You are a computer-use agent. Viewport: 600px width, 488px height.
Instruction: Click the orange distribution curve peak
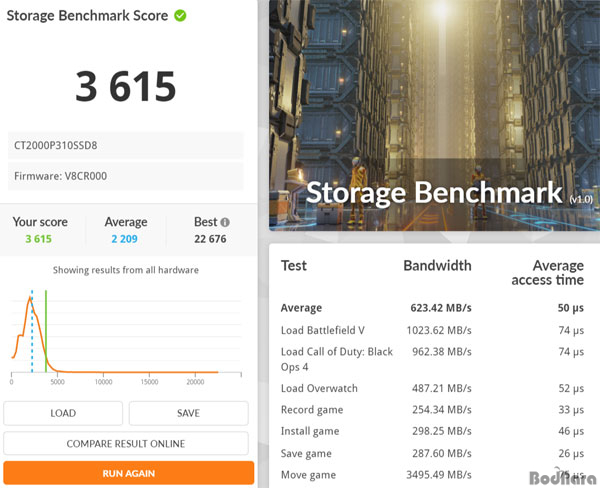click(30, 298)
